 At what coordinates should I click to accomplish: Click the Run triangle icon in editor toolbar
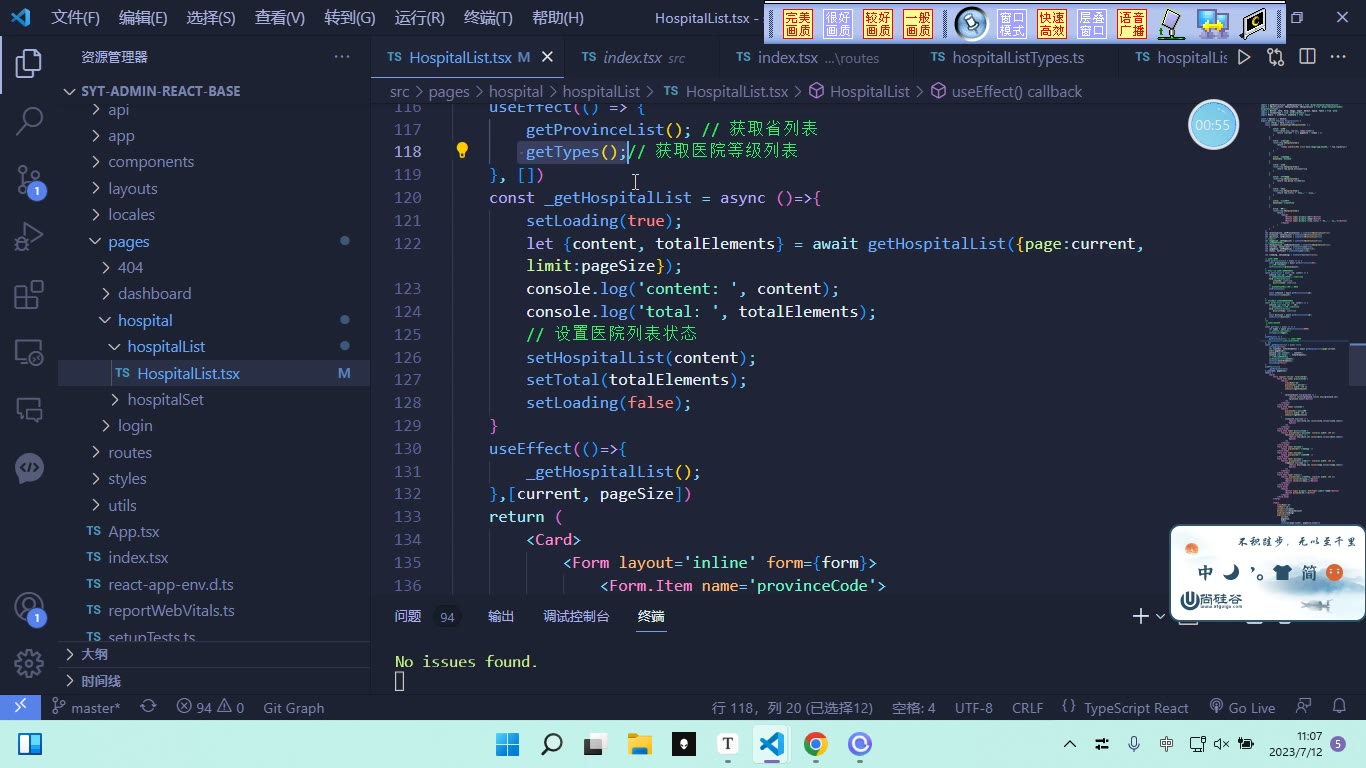(x=1244, y=57)
